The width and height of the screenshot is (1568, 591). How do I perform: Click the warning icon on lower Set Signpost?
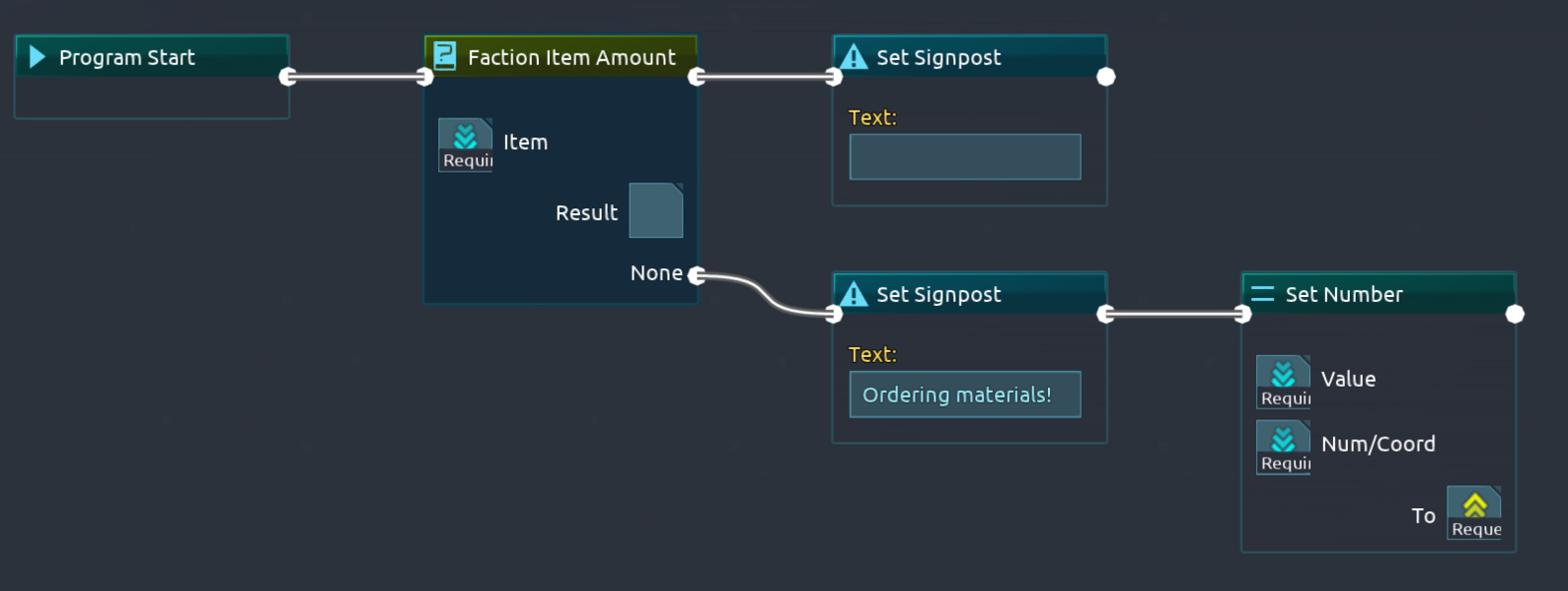tap(854, 294)
